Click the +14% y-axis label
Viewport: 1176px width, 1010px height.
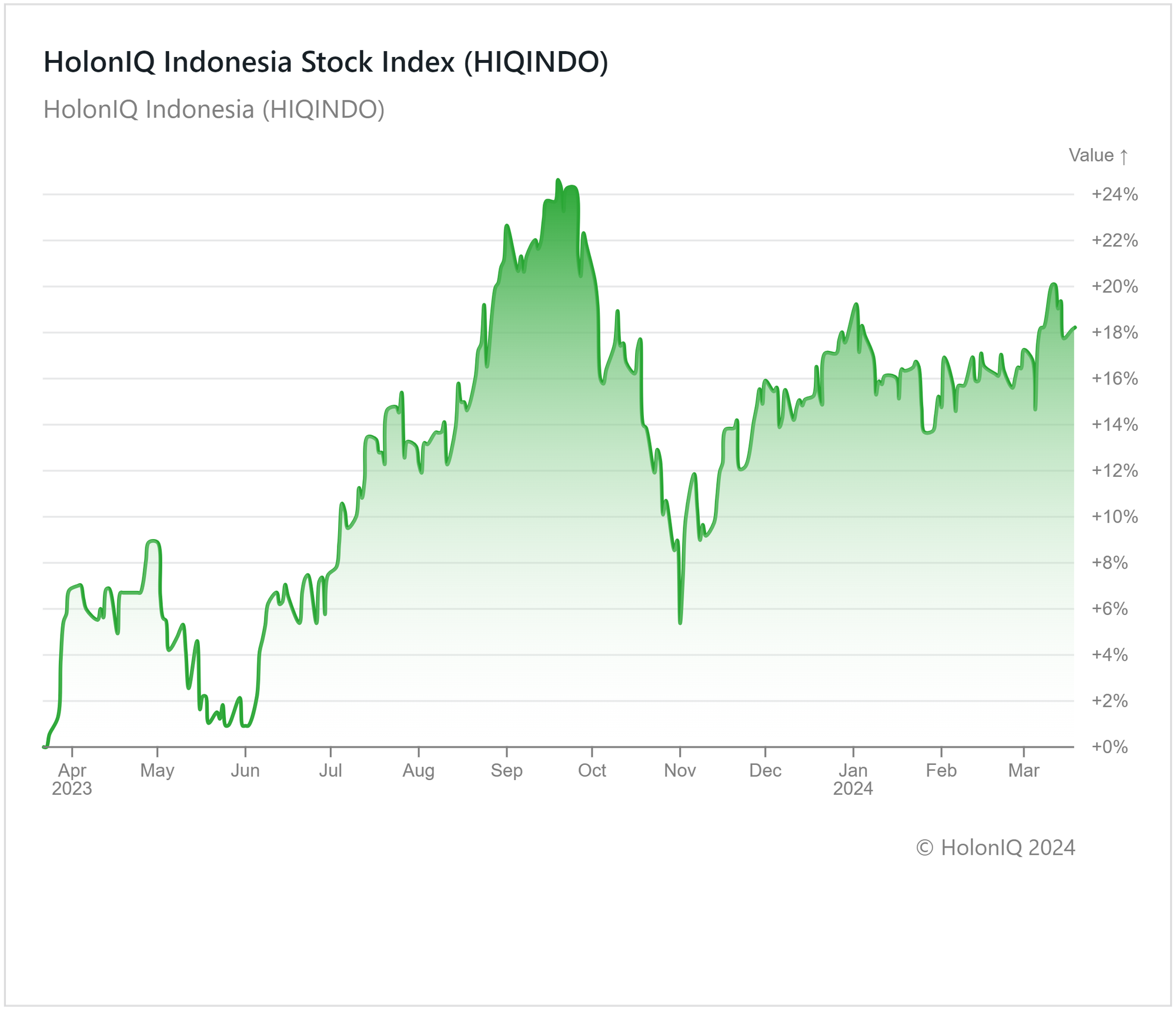pos(1114,425)
